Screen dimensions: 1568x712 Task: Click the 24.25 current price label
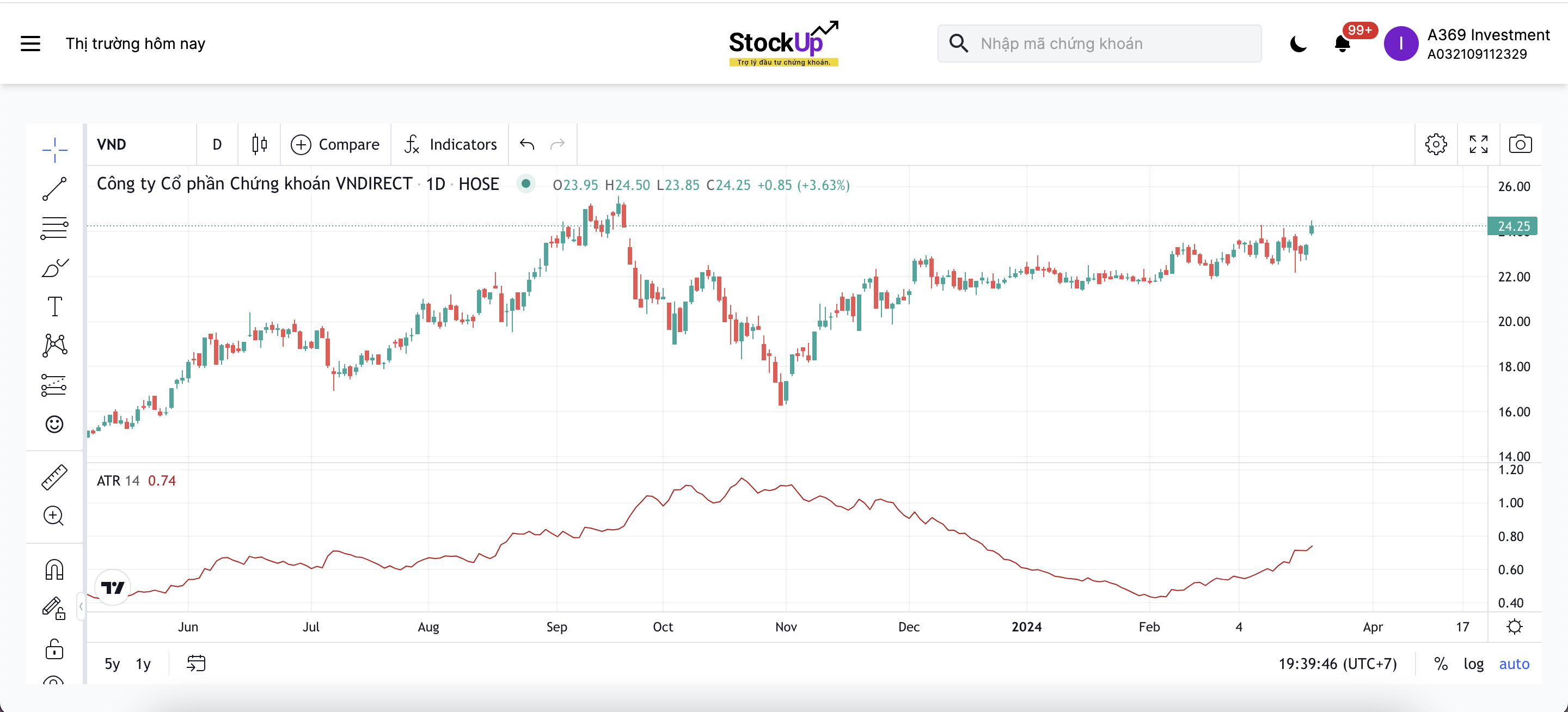[1512, 226]
